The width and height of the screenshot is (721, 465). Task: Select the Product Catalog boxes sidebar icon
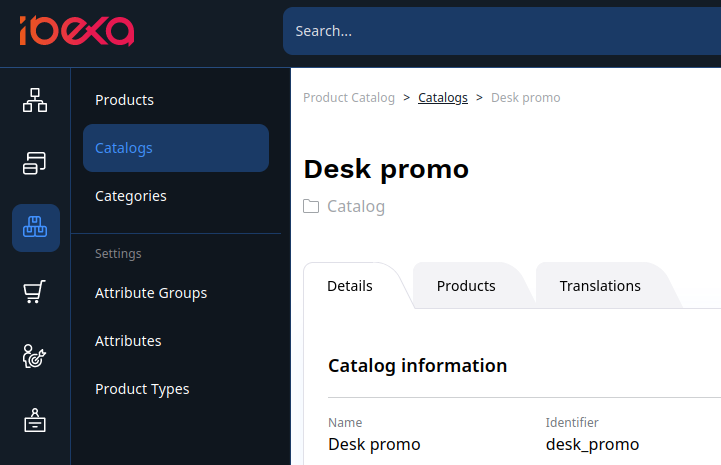pos(35,228)
